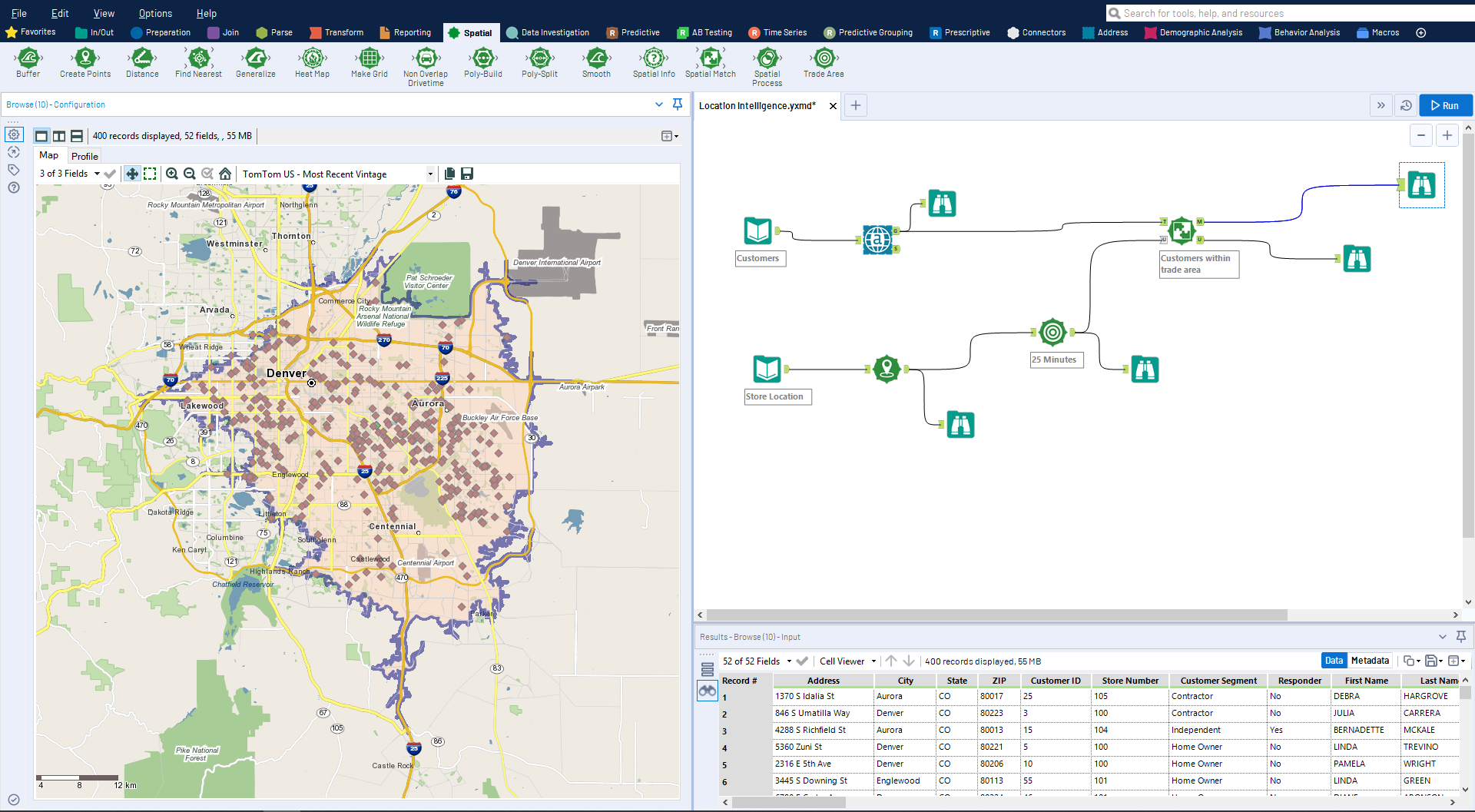Viewport: 1475px width, 812px height.
Task: Click the canvas horizontal scrollbar
Action: [996, 615]
